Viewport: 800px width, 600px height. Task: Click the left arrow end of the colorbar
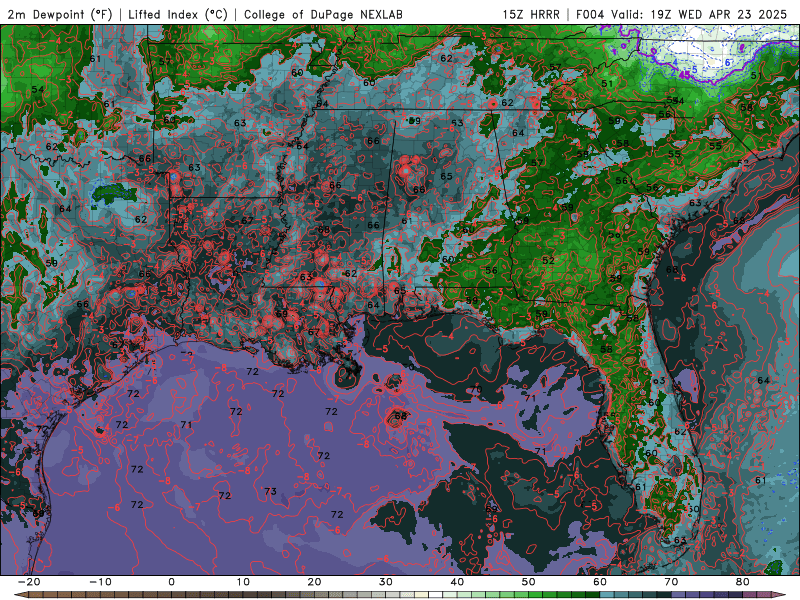pos(19,594)
